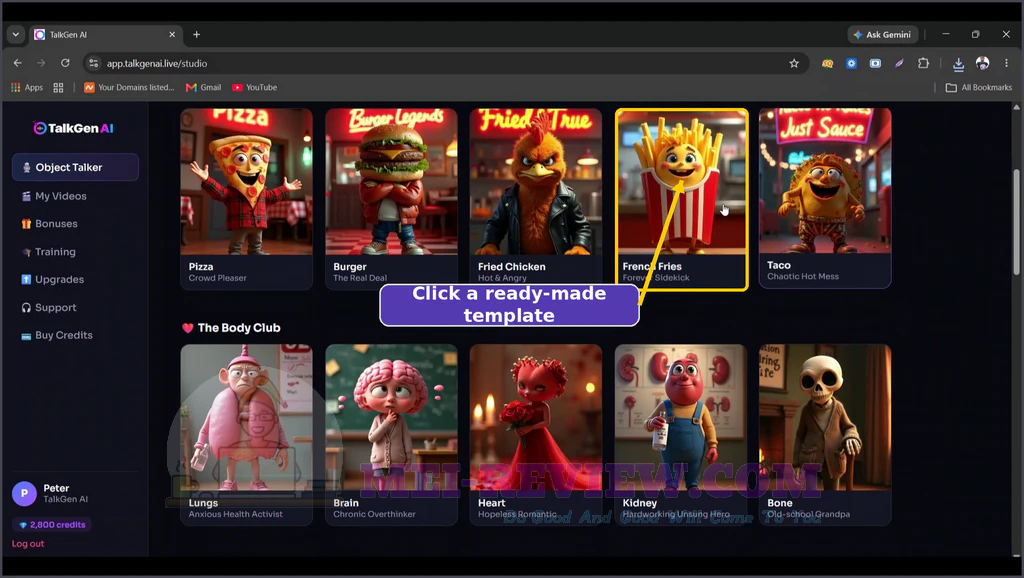1024x578 pixels.
Task: Click the browser forward arrow
Action: [41, 63]
